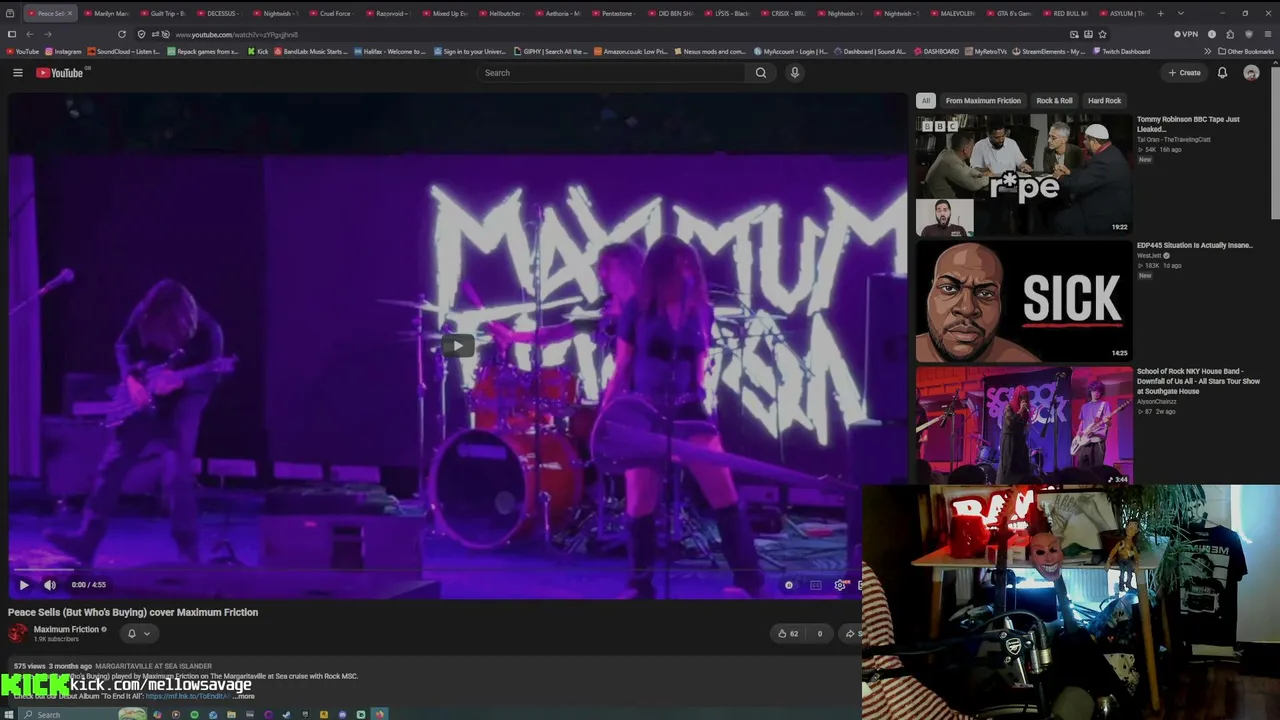Reload the page in the browser
The width and height of the screenshot is (1280, 720).
tap(122, 34)
